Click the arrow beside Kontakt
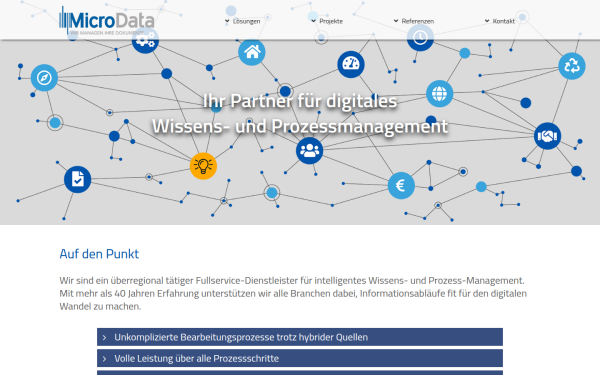The height and width of the screenshot is (375, 600). point(487,21)
